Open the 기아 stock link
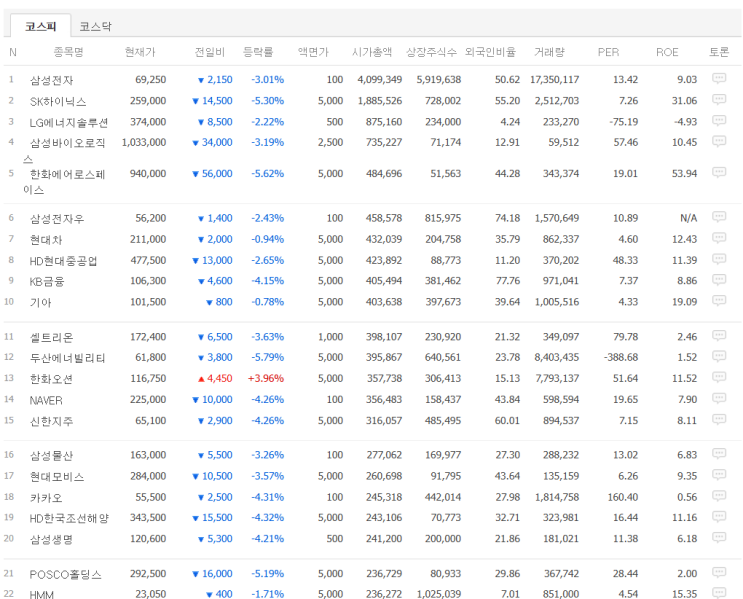This screenshot has height=599, width=743. point(40,302)
